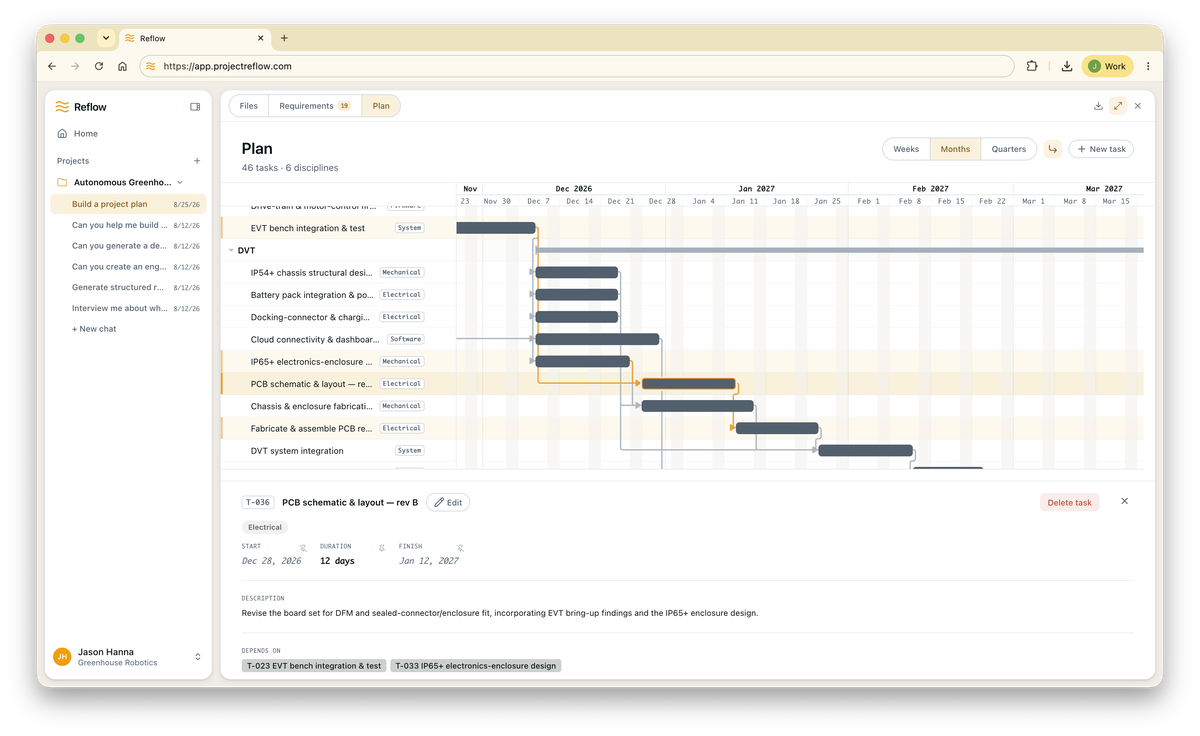
Task: Select the Fabricate & assemble PCB Gantt bar
Action: click(x=777, y=428)
